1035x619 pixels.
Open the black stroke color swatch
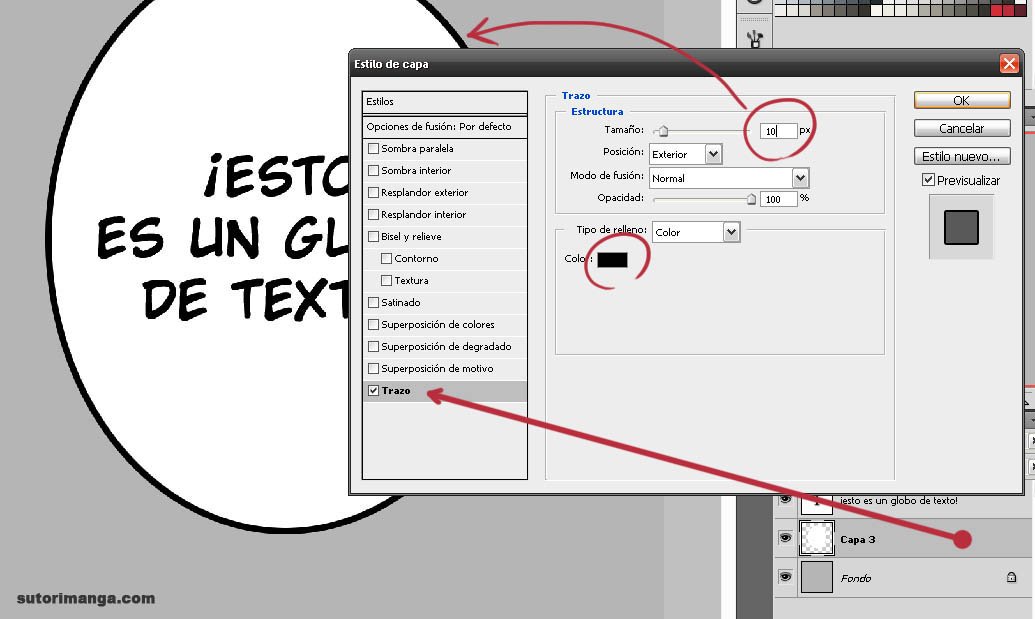click(612, 260)
